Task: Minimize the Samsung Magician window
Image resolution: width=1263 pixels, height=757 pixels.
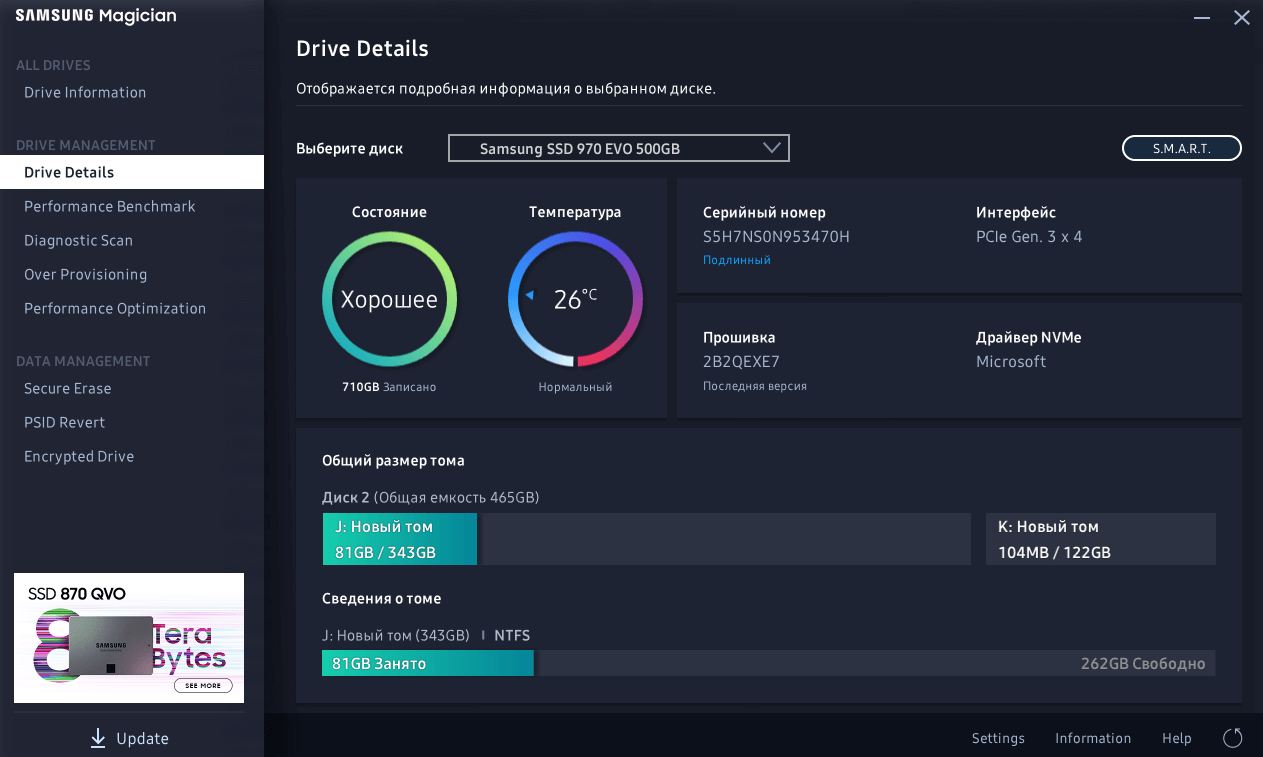Action: pos(1200,17)
